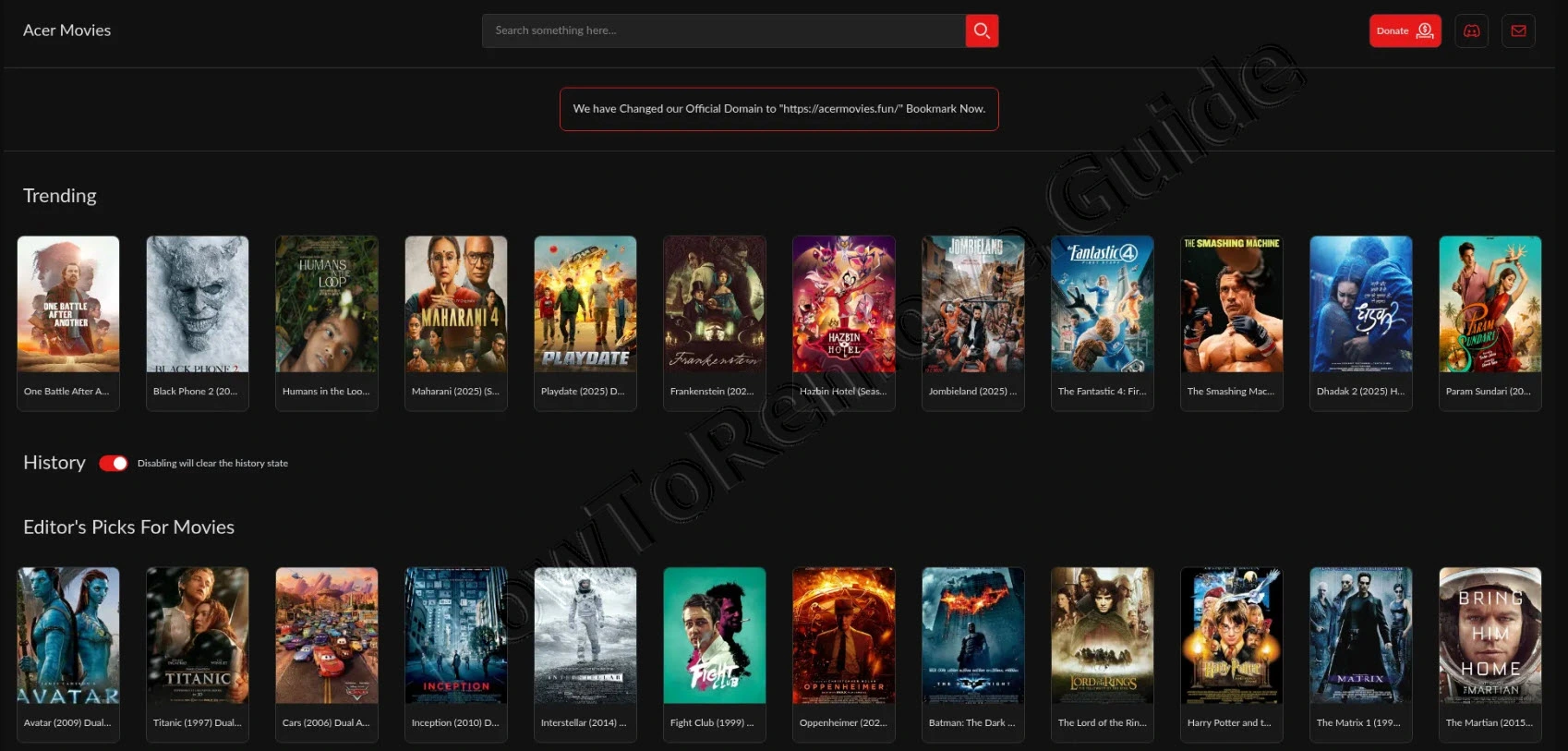The image size is (1568, 751).
Task: Open The Martian (2015) poster
Action: coord(1490,636)
